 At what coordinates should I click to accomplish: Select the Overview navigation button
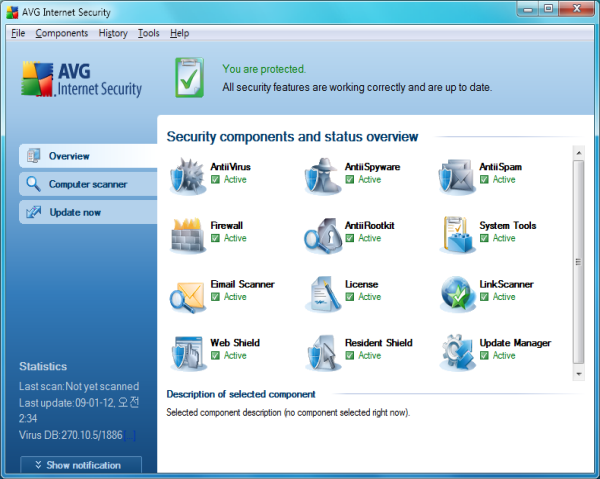pos(88,156)
